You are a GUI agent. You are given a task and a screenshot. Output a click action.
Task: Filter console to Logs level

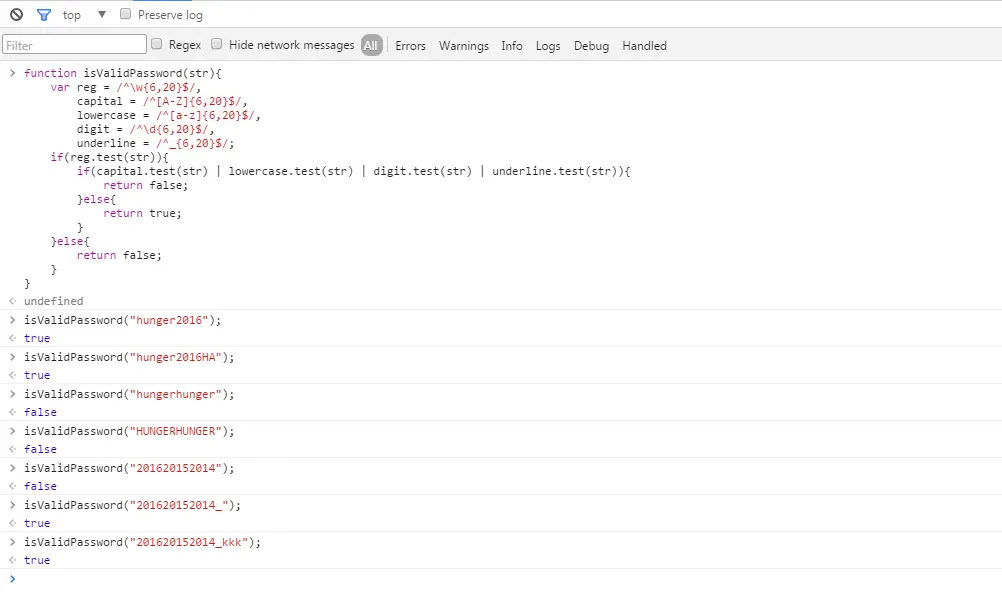click(x=548, y=45)
